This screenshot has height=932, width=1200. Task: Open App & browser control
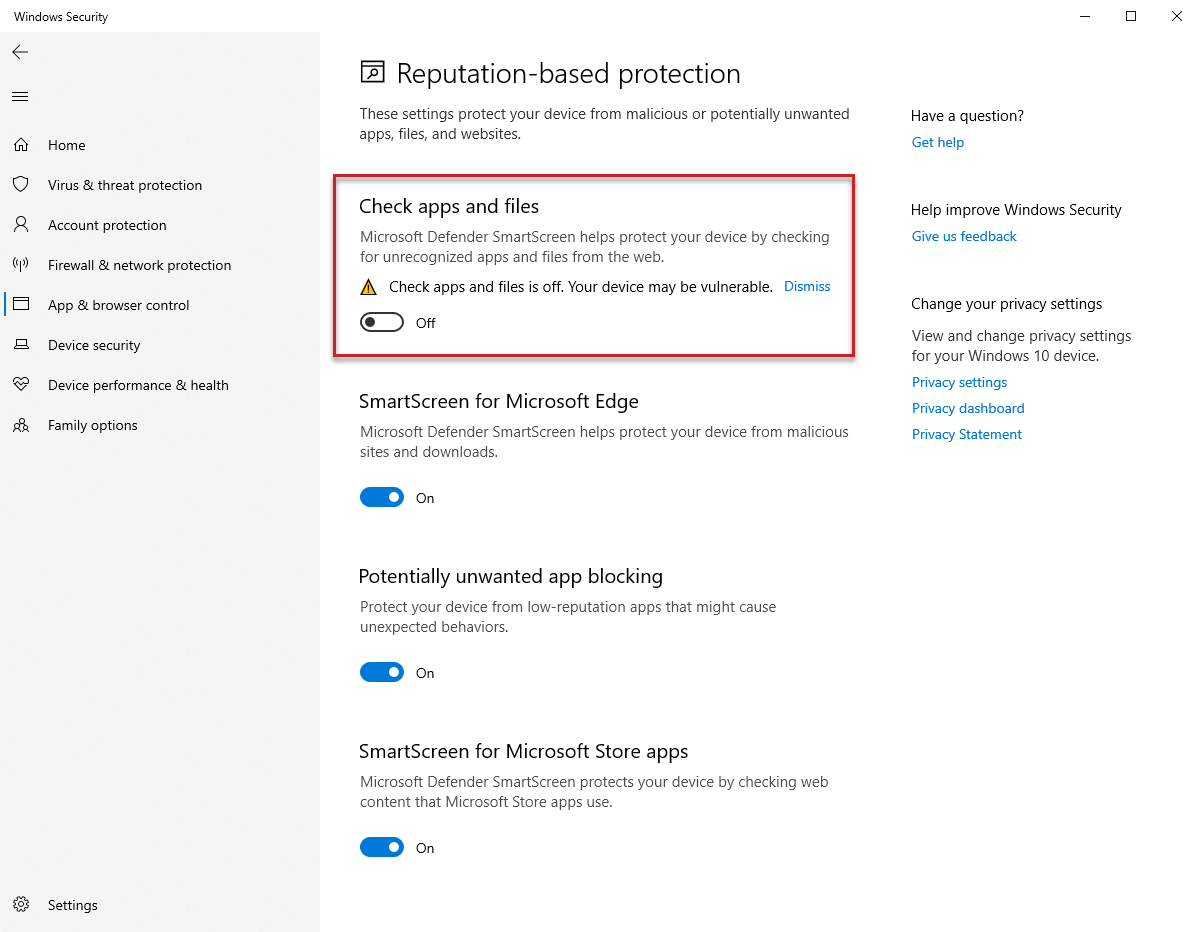[118, 305]
